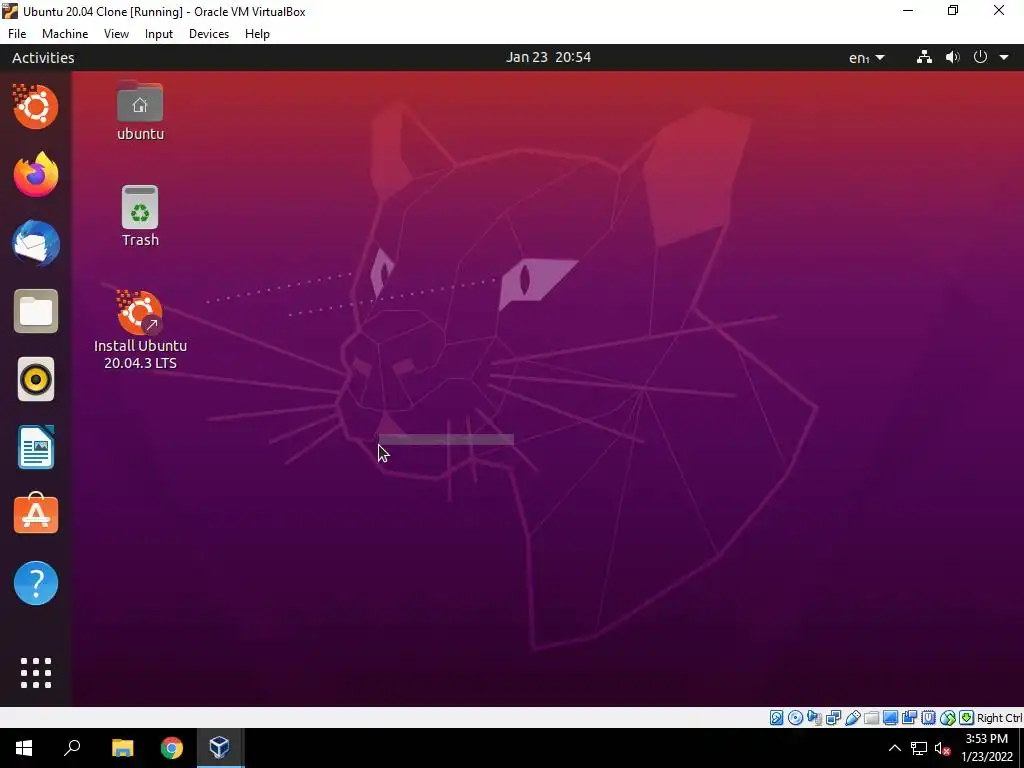Open the Input menu
1024x768 pixels.
[159, 34]
